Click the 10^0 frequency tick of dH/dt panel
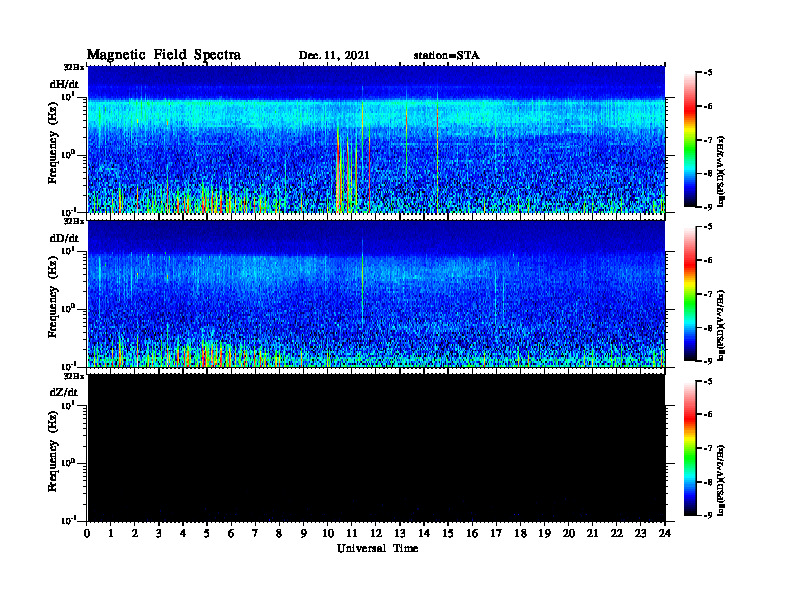 point(68,154)
